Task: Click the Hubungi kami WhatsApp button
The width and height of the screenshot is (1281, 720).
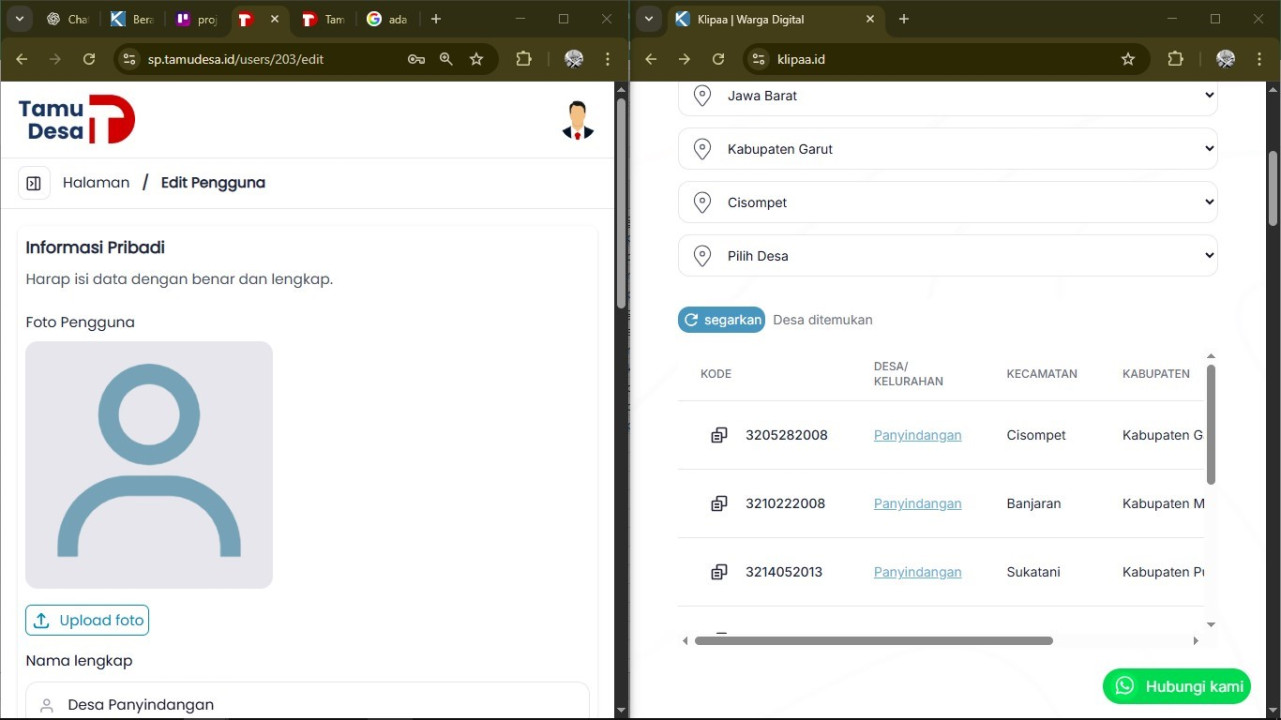Action: [1176, 686]
